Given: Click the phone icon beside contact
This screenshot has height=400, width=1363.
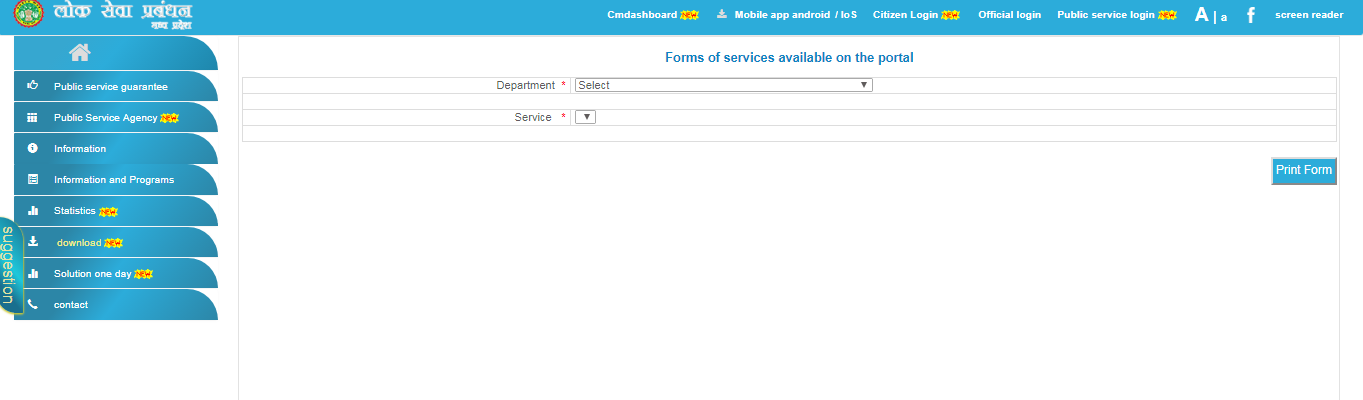Looking at the screenshot, I should click(33, 304).
